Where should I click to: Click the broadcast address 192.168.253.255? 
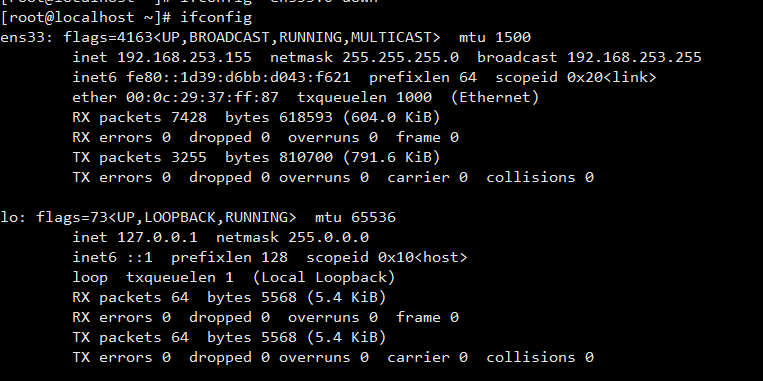point(634,57)
